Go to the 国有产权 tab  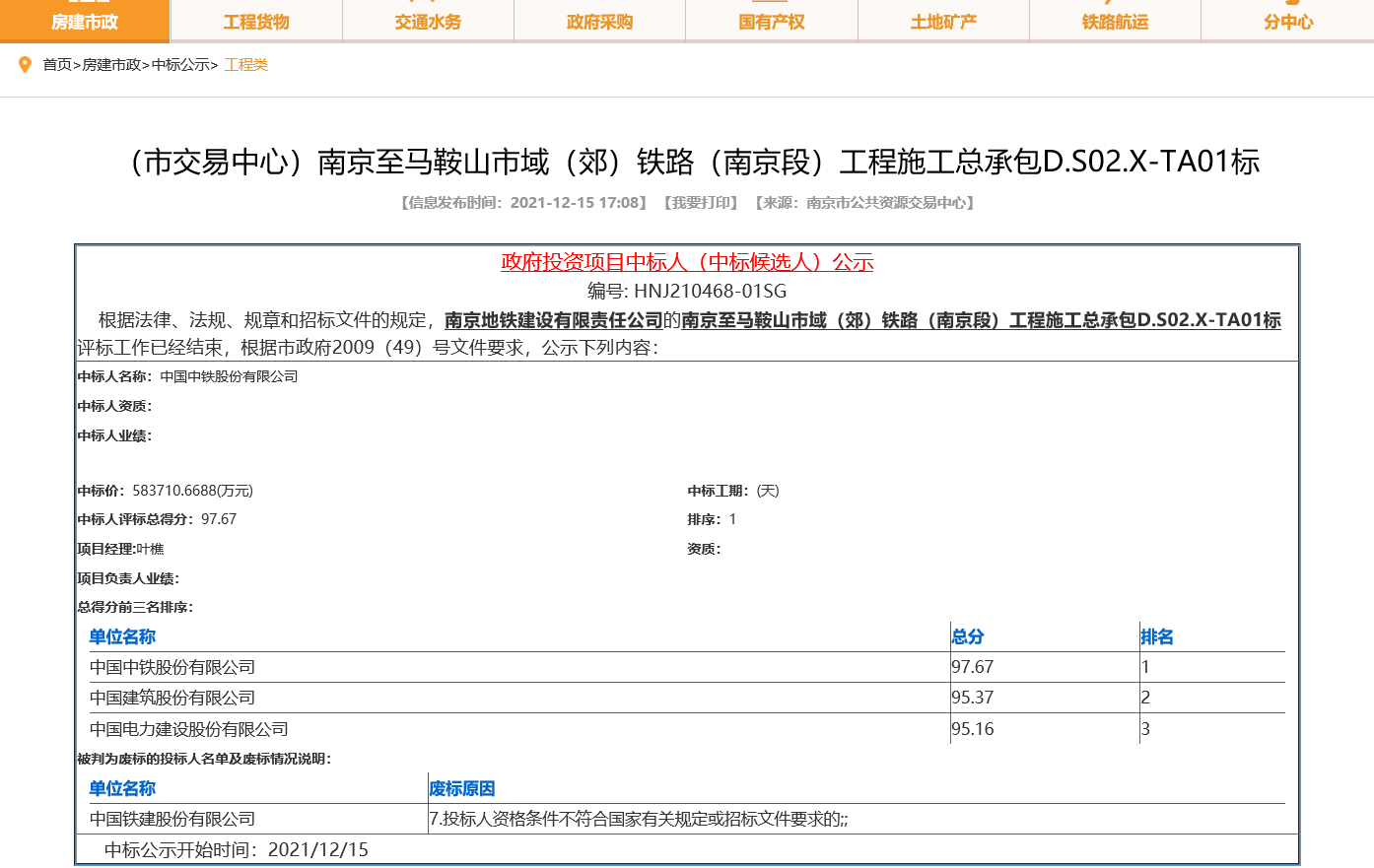point(772,21)
